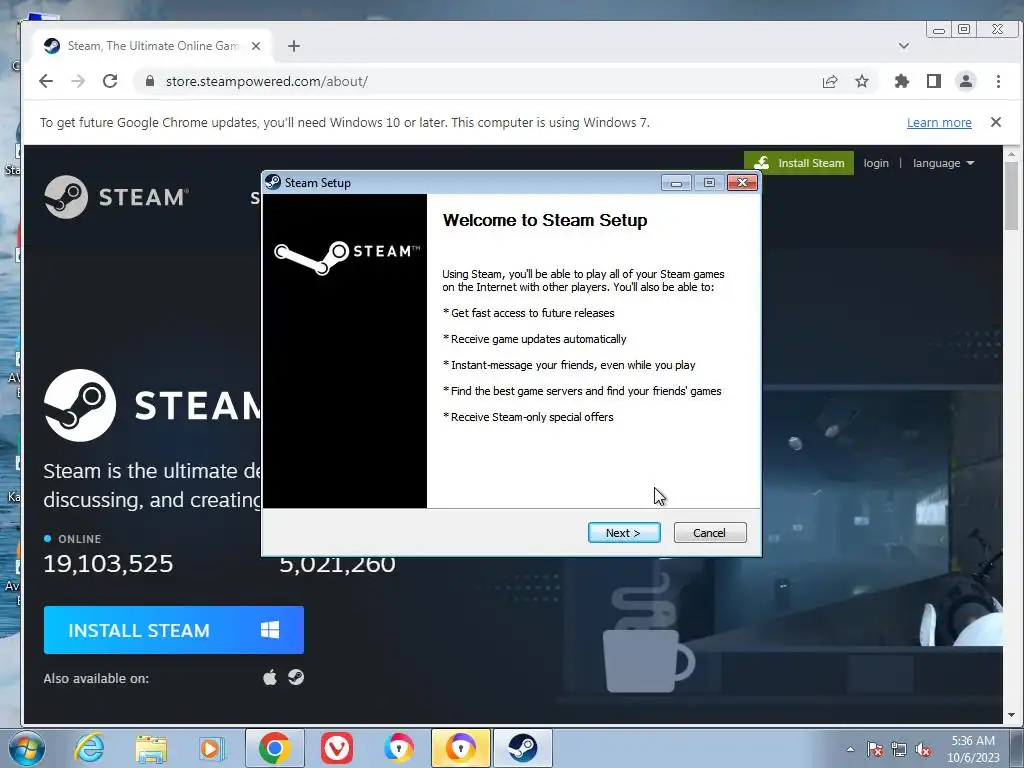Click the Steam logo in page header
Screen dimensions: 1024x768
click(117, 197)
